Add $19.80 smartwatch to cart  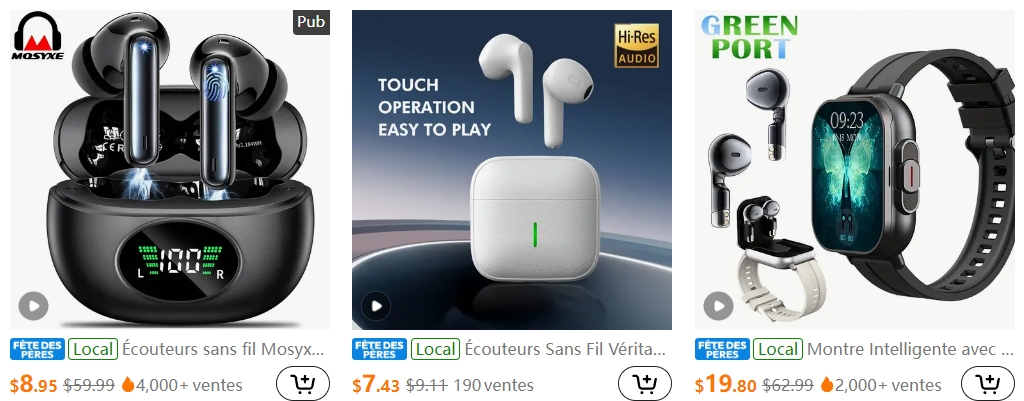point(987,383)
